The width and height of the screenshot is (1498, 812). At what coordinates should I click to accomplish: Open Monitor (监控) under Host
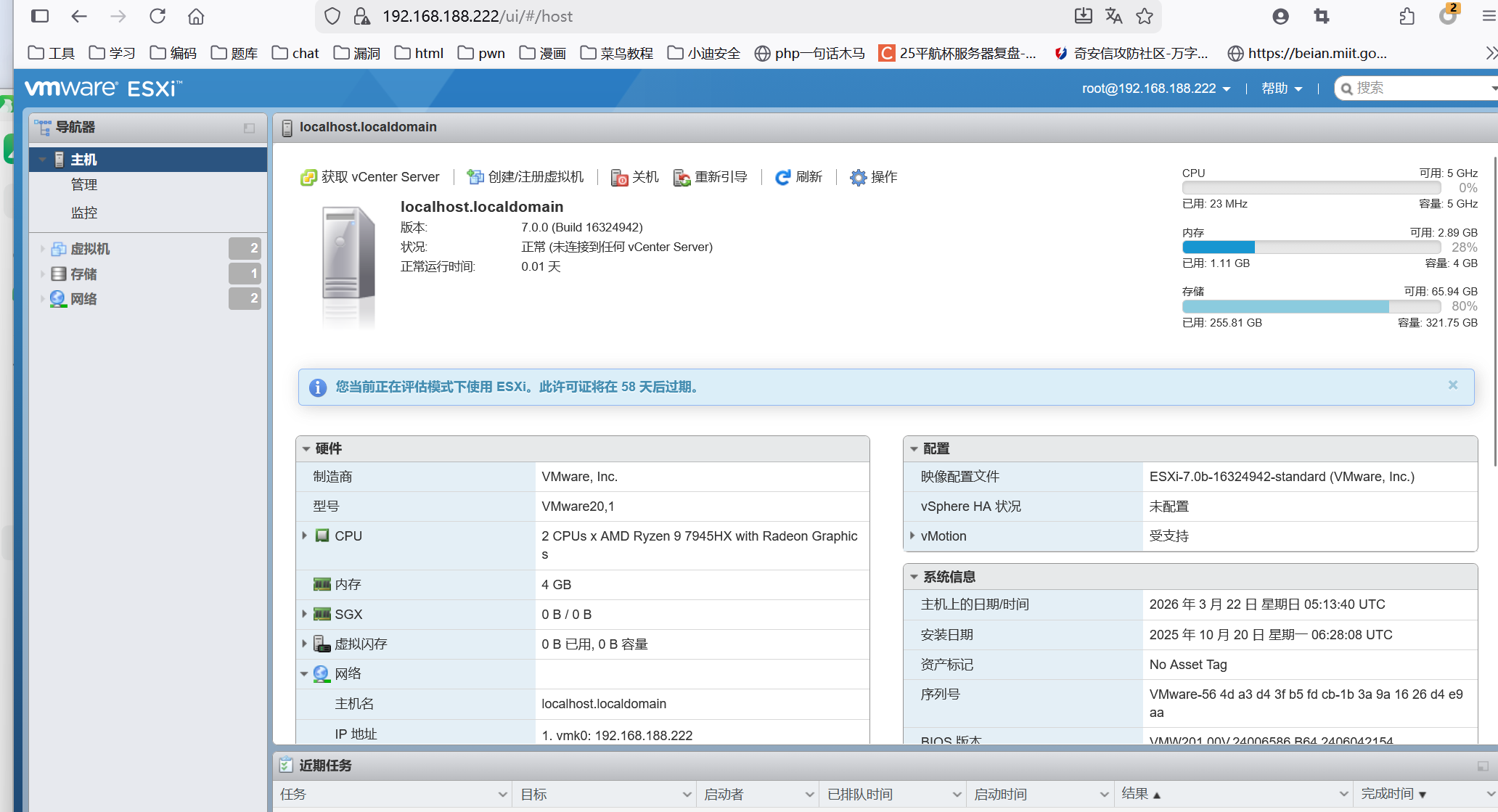pos(84,213)
